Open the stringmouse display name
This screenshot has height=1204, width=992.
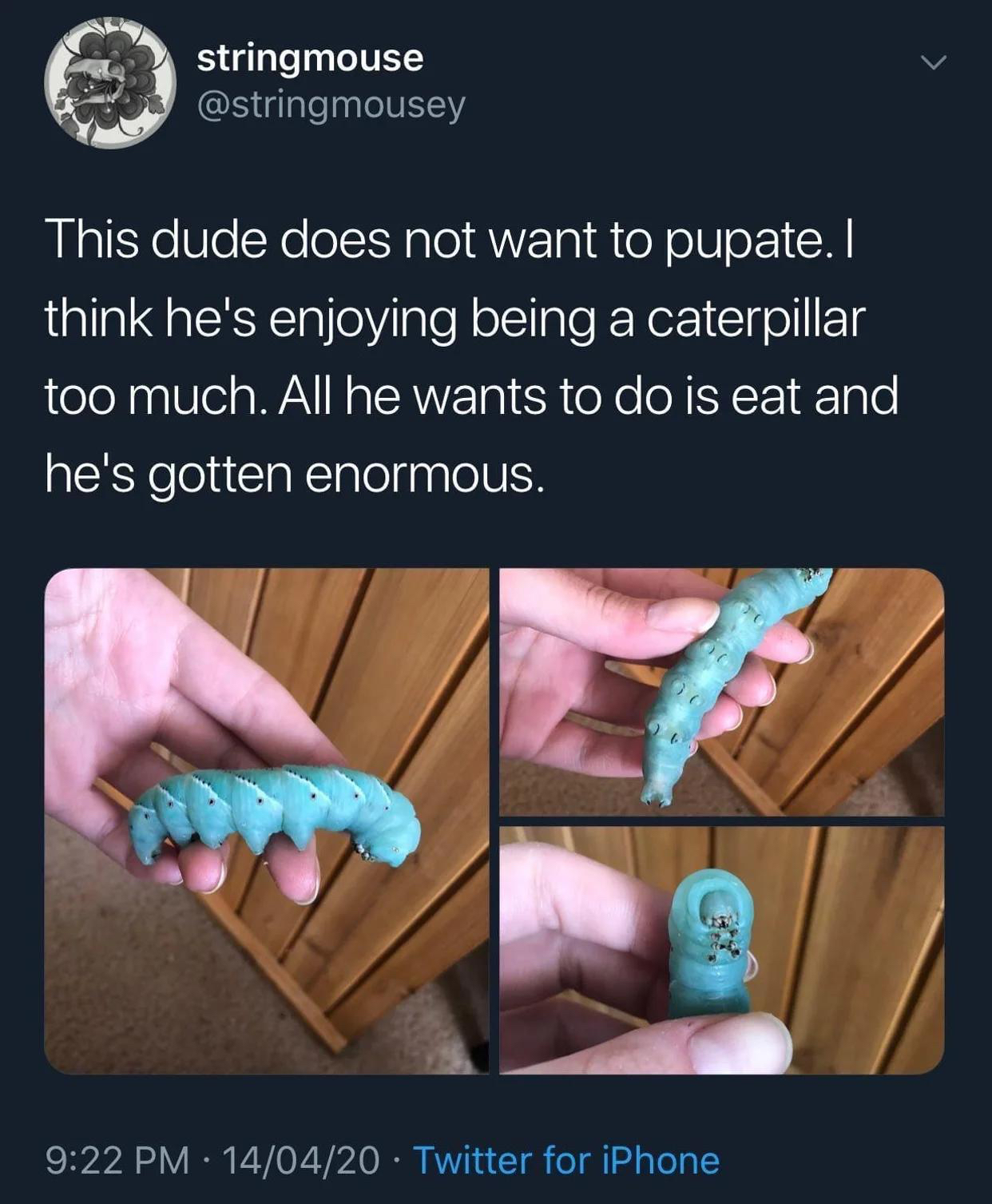[x=310, y=58]
